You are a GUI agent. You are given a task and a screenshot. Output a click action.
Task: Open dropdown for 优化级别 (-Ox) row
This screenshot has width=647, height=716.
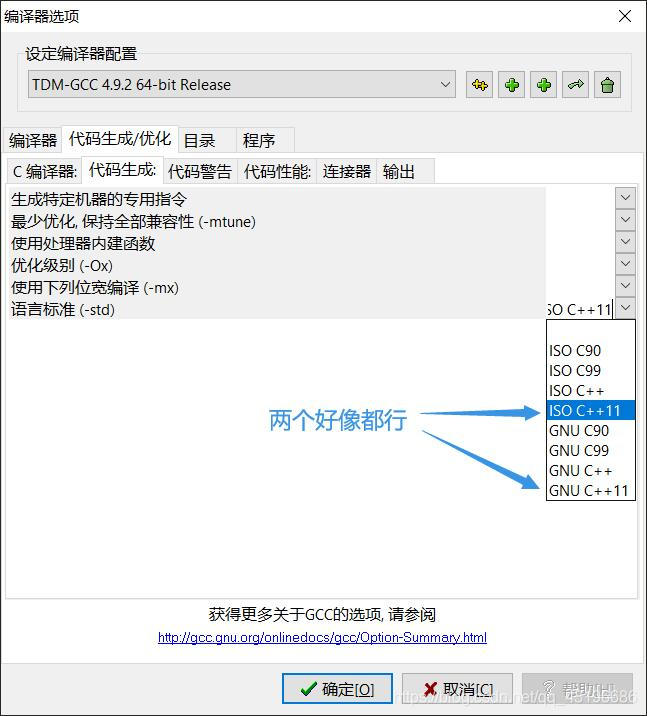(625, 264)
